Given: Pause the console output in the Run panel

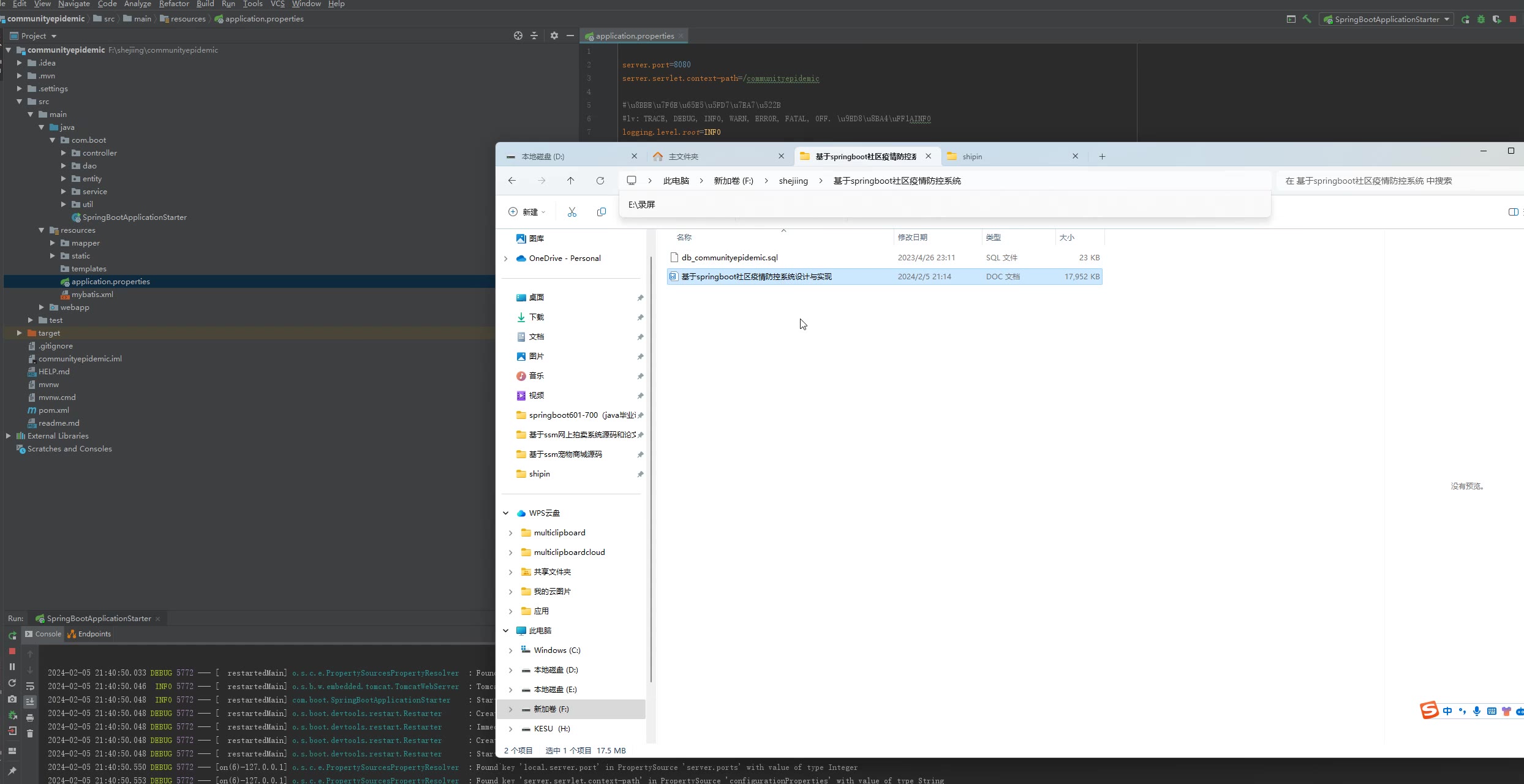Looking at the screenshot, I should tap(12, 666).
